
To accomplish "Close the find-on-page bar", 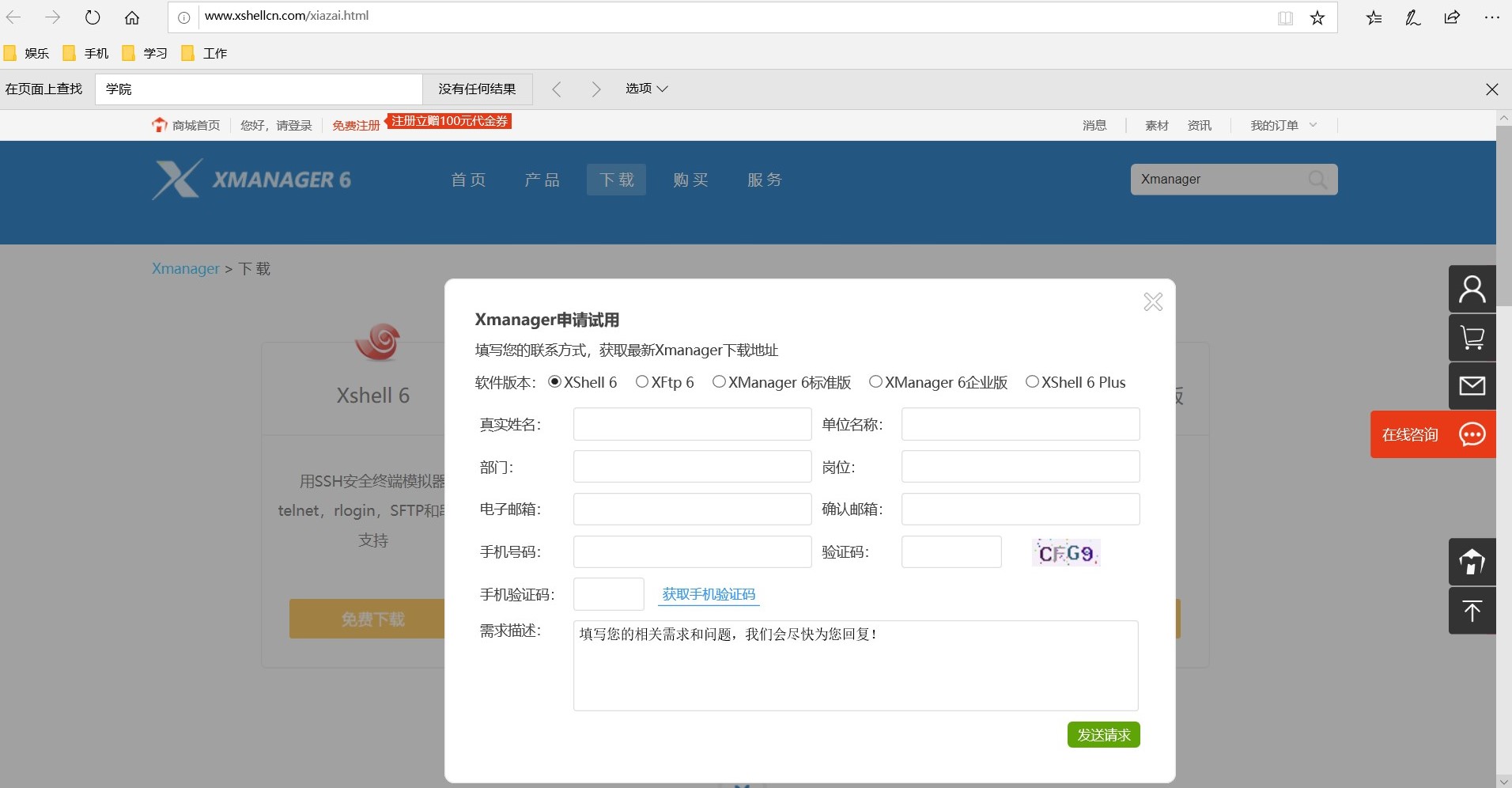I will coord(1492,89).
